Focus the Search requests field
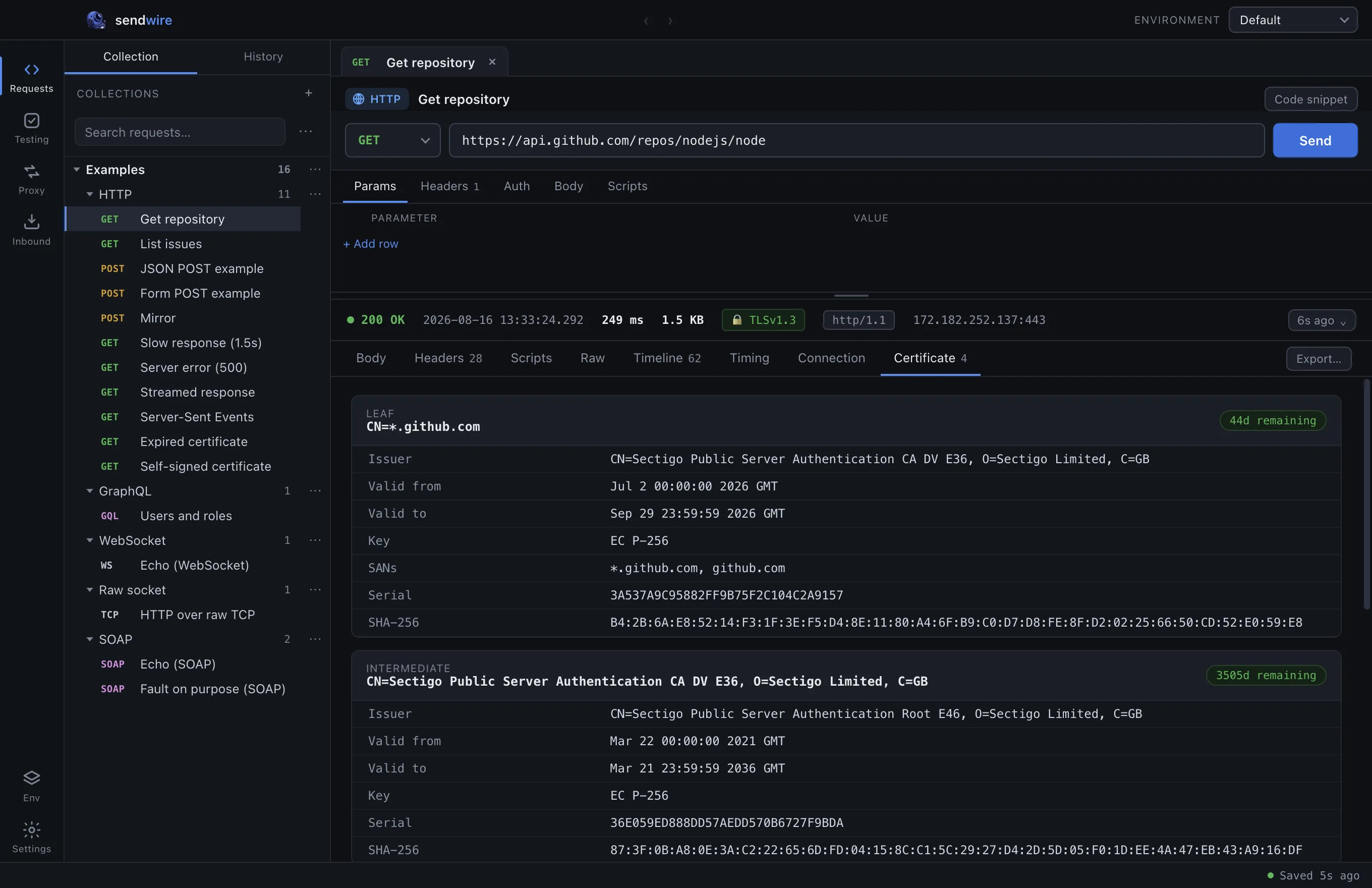Screen dimensions: 1372x888 pyautogui.click(x=180, y=132)
